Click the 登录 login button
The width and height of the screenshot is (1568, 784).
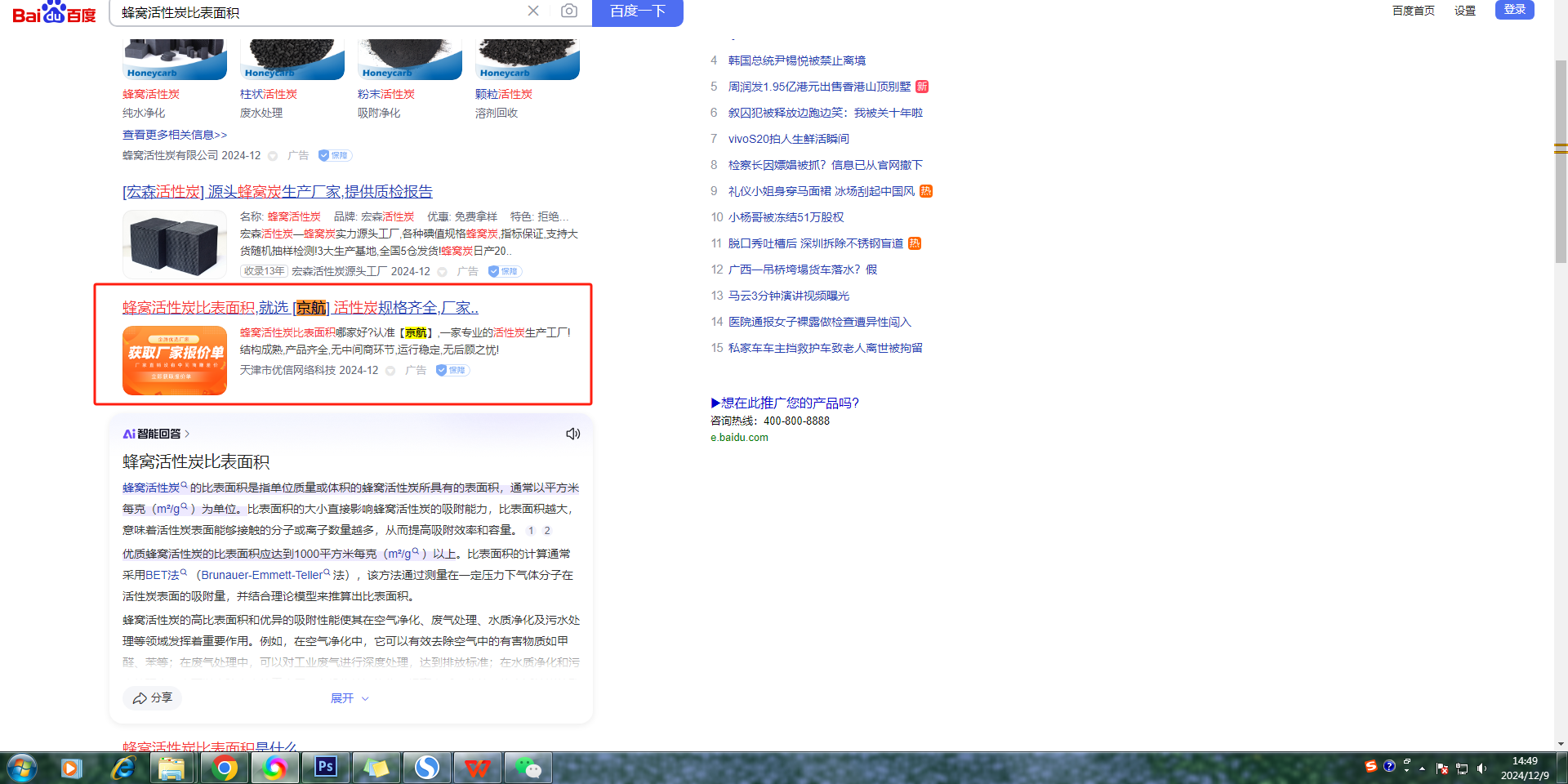click(x=1515, y=9)
